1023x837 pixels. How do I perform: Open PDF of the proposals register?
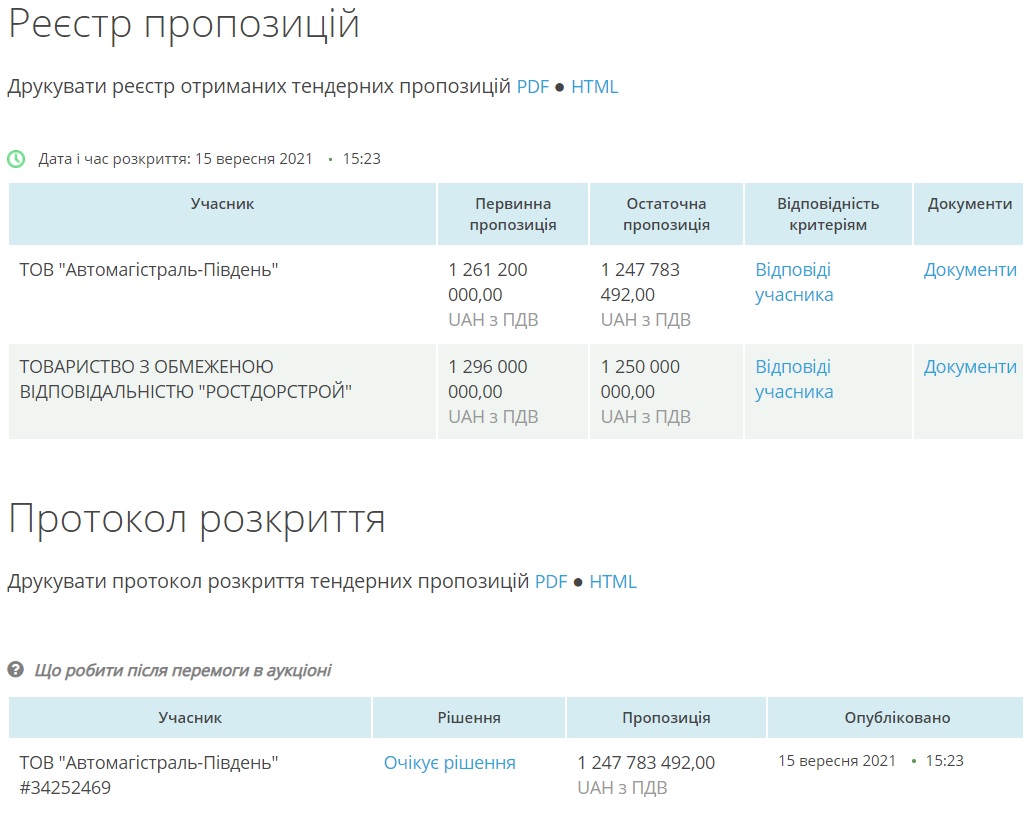[x=532, y=87]
